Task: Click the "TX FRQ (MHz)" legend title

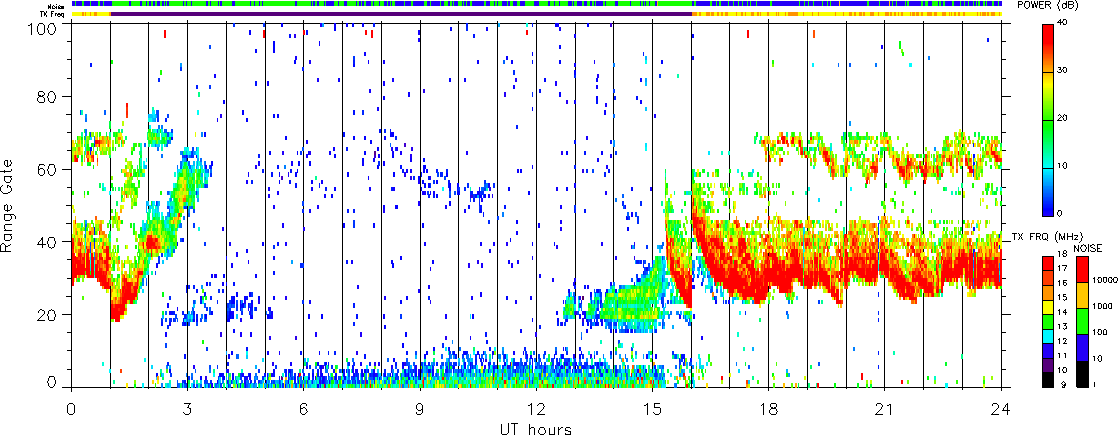Action: click(x=1045, y=235)
